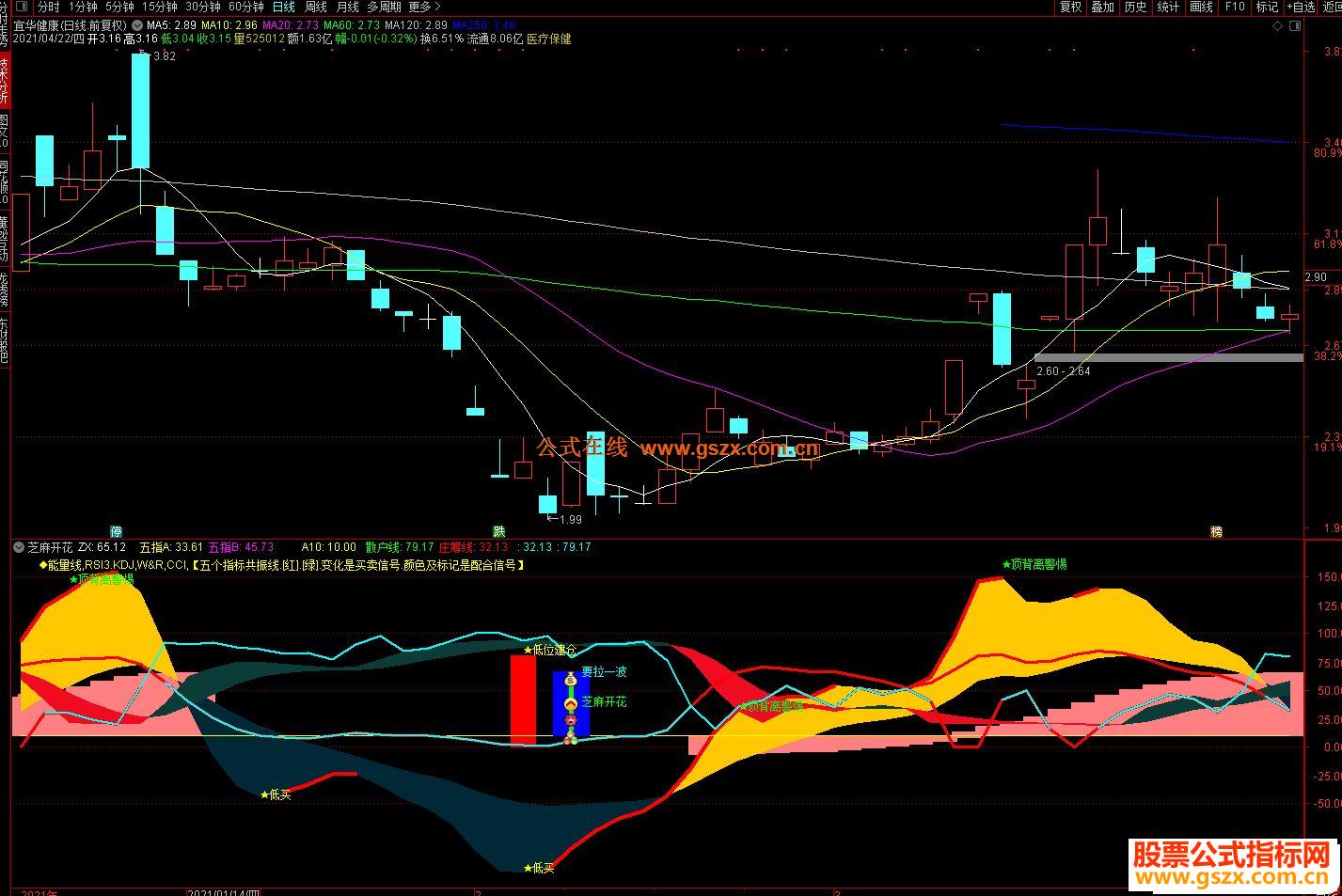Viewport: 1342px width, 896px height.
Task: Click the MA60: 2.73 indicator value
Action: point(352,25)
